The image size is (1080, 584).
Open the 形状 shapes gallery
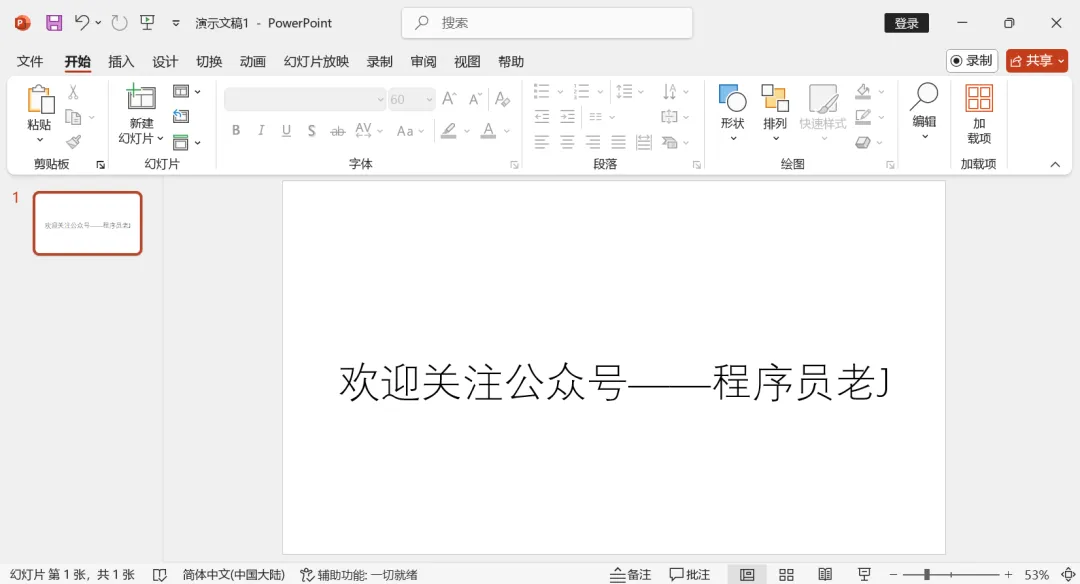[x=732, y=112]
